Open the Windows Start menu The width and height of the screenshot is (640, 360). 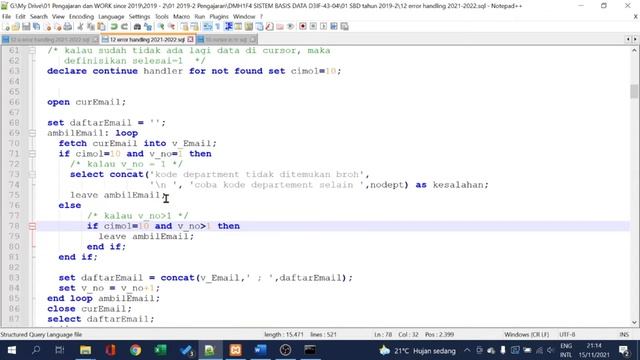11,350
